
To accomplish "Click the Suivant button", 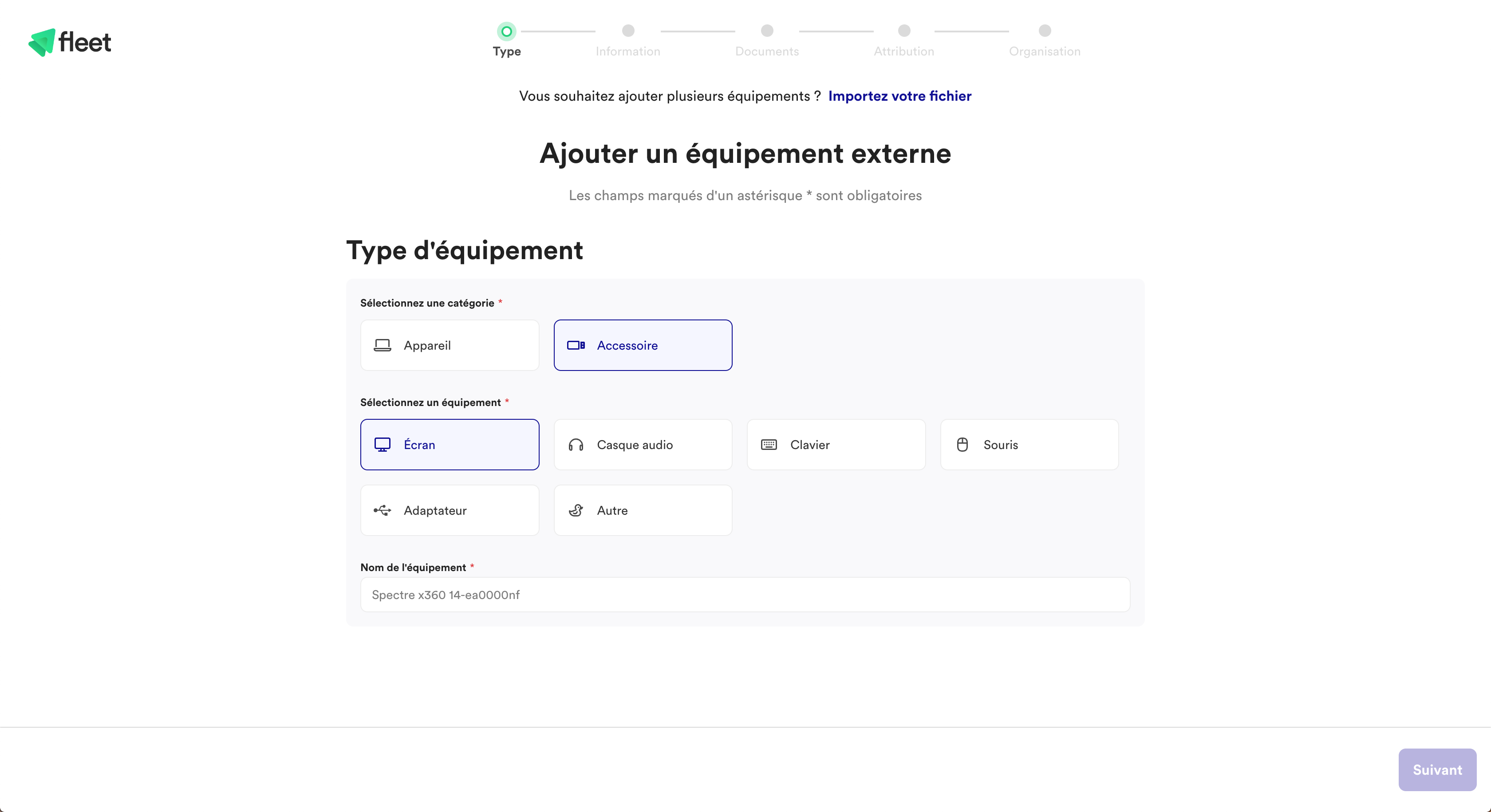I will click(1437, 770).
